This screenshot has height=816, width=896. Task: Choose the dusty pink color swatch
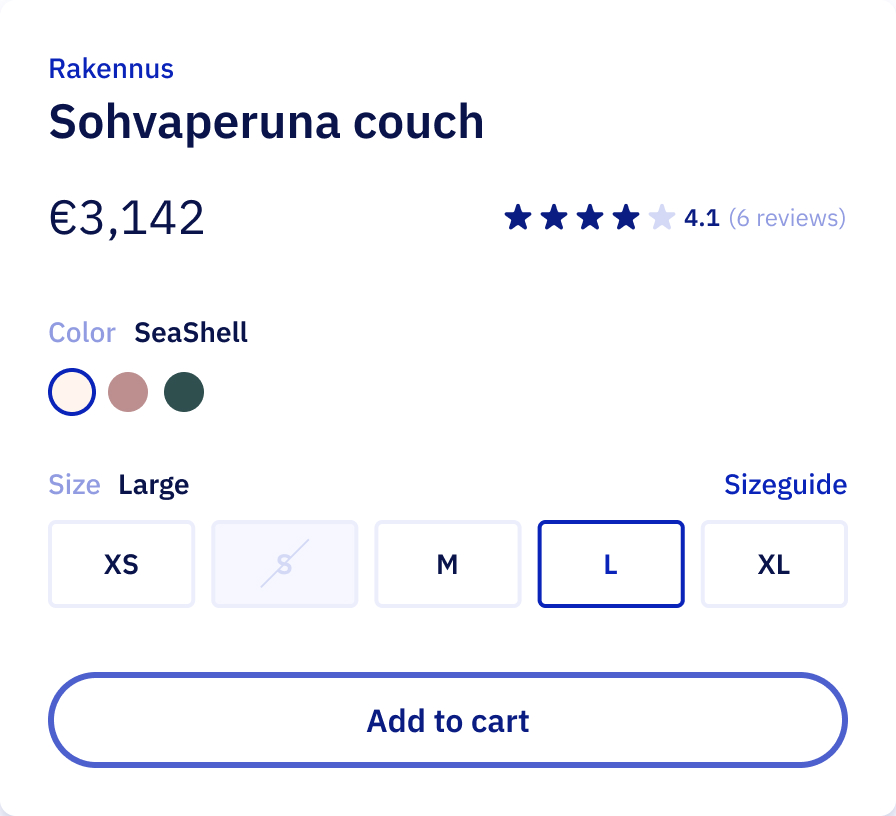(128, 392)
